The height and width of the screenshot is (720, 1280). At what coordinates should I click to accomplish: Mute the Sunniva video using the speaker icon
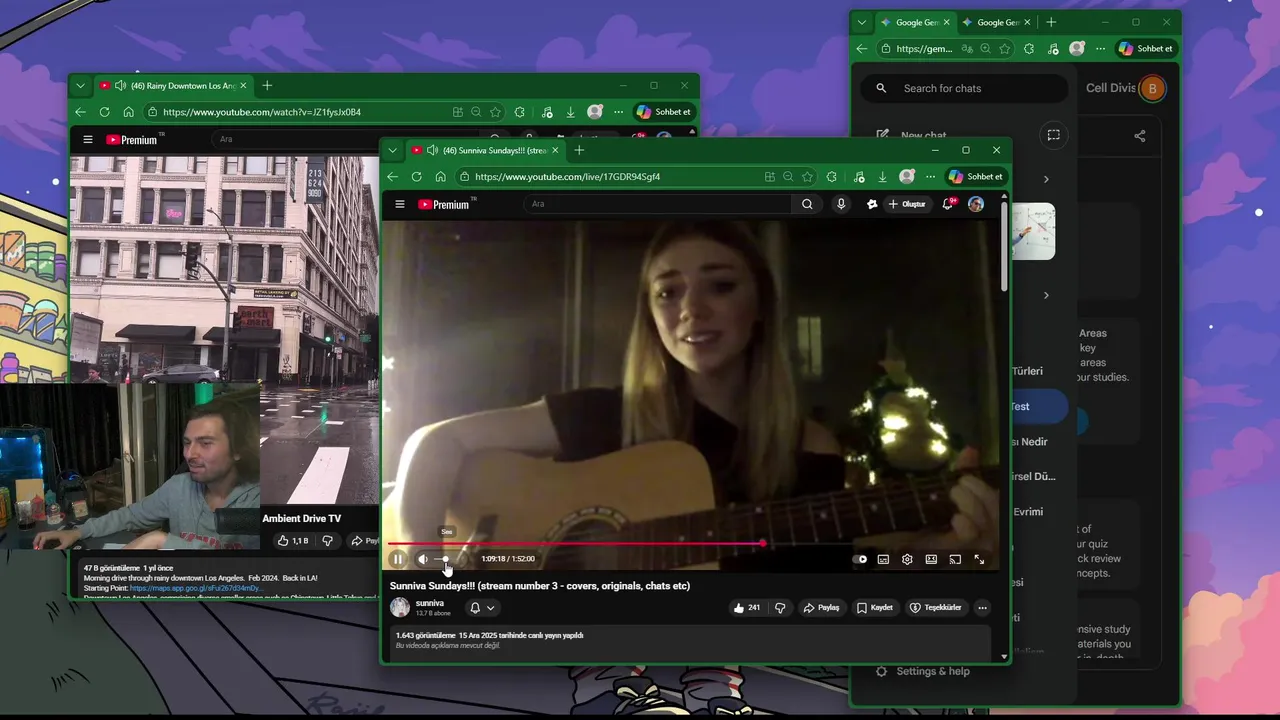pyautogui.click(x=423, y=559)
